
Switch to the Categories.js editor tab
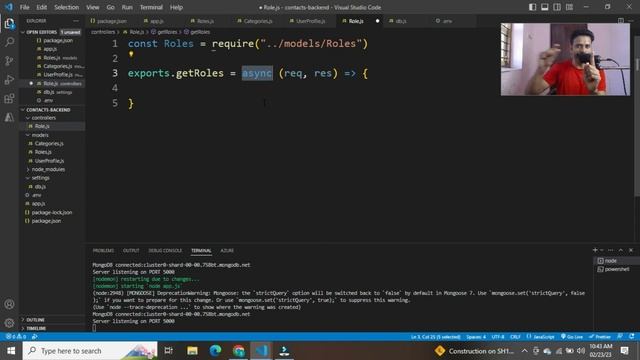(257, 21)
